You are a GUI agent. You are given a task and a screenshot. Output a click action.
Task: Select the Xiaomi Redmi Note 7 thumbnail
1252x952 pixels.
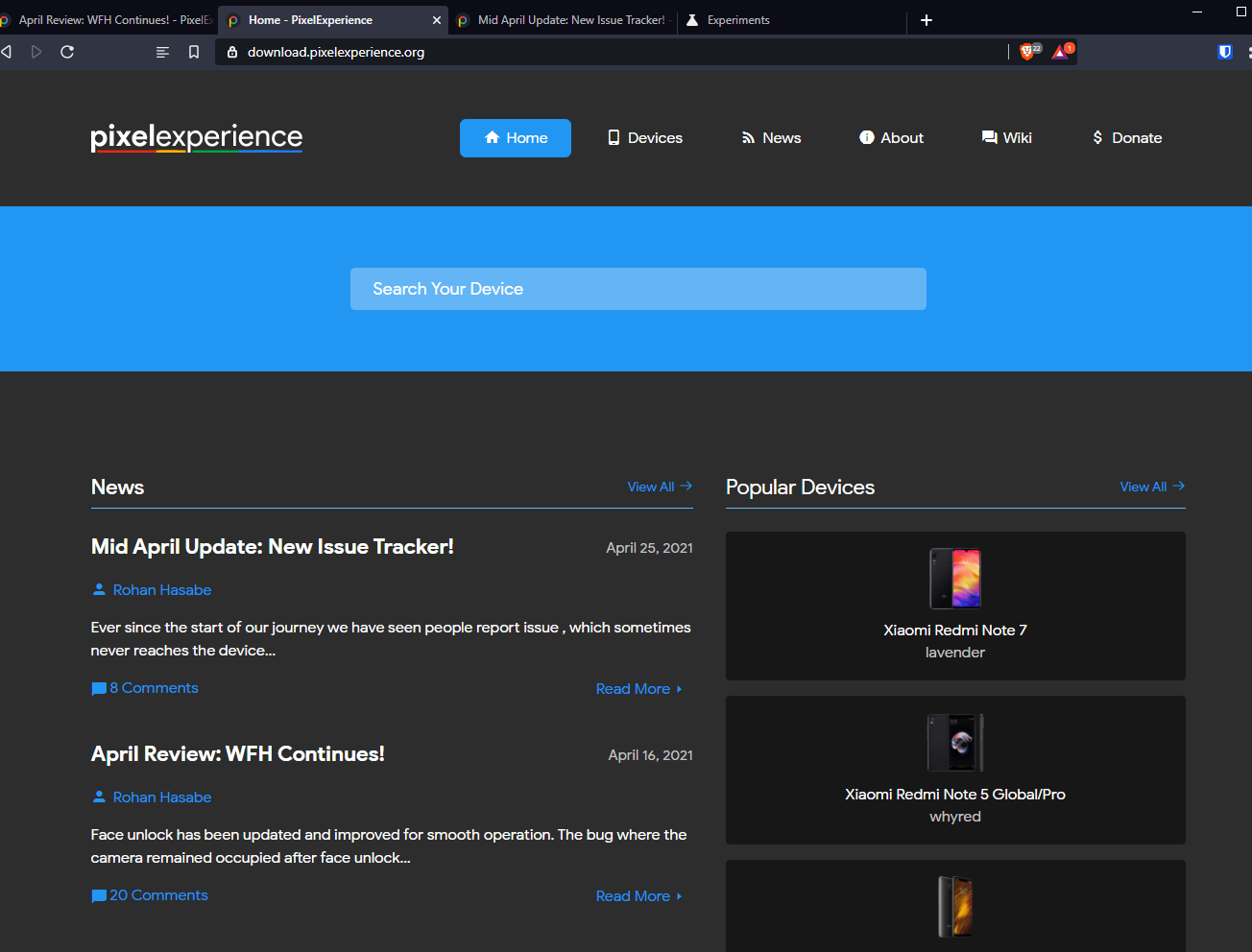(954, 578)
